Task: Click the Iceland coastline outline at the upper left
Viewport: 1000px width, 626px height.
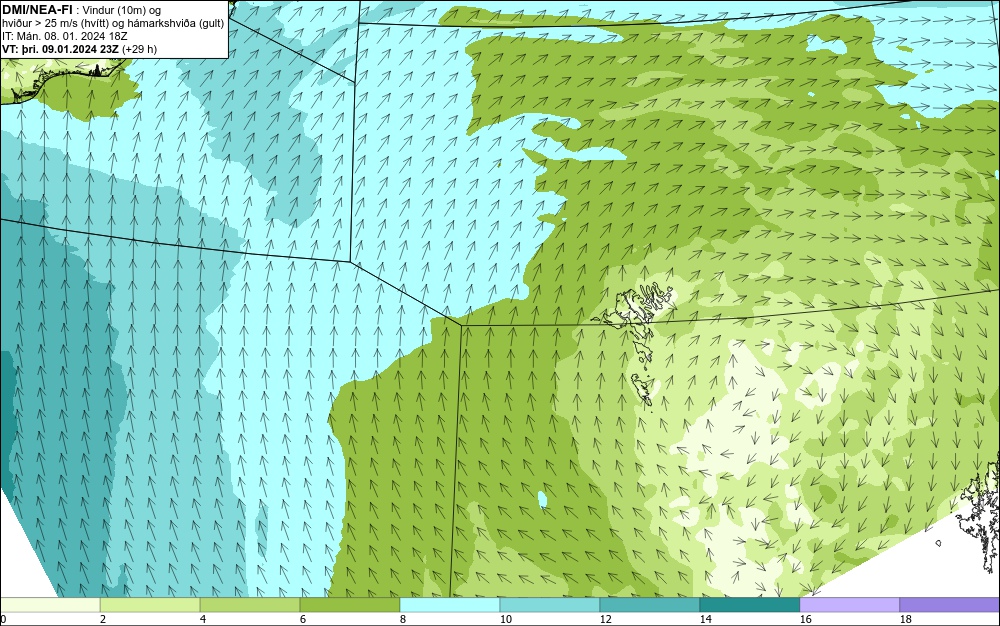Action: [61, 81]
